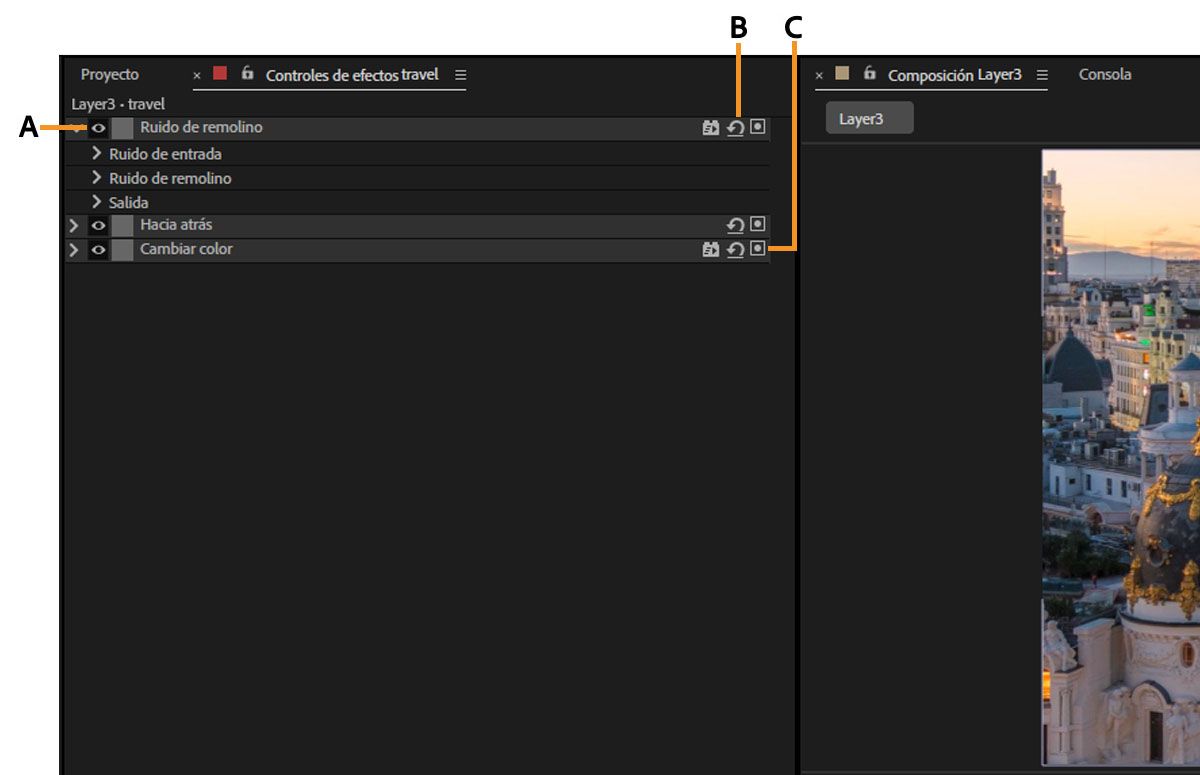Toggle visibility of Ruido de remolino effect

click(96, 128)
